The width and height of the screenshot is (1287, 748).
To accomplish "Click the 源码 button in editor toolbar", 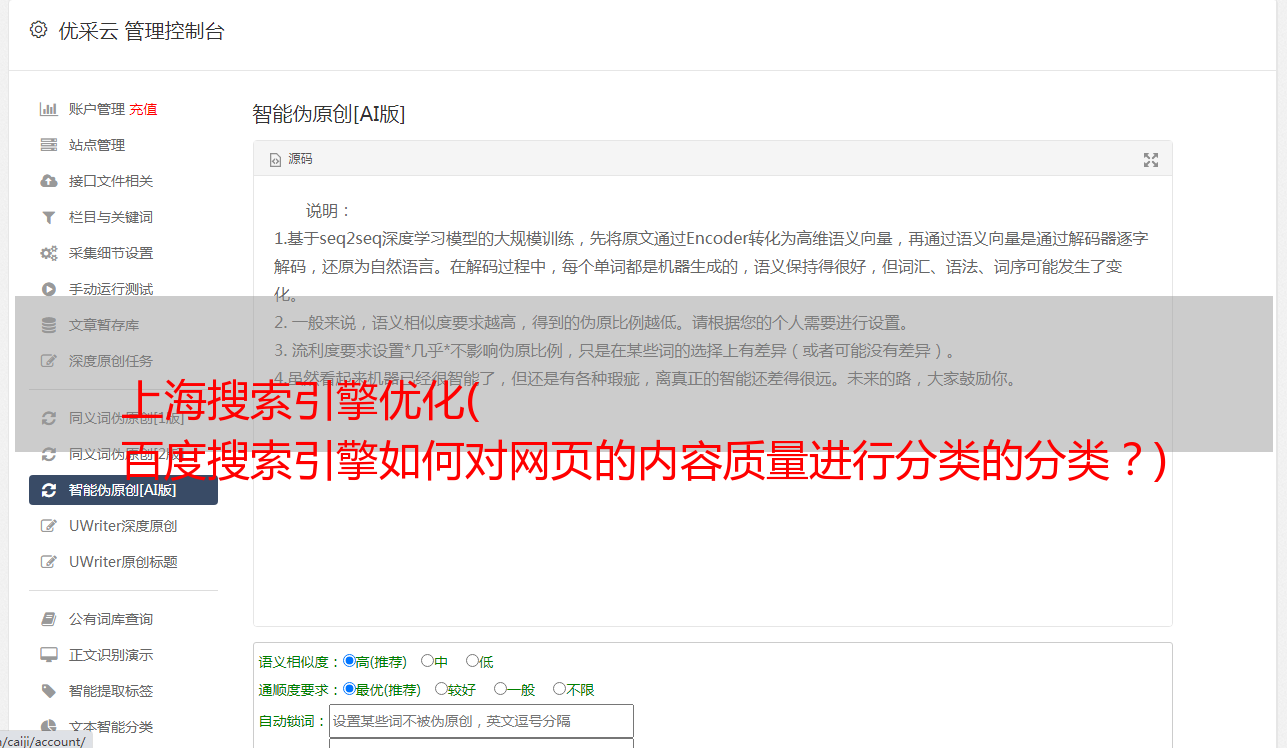I will pyautogui.click(x=290, y=159).
